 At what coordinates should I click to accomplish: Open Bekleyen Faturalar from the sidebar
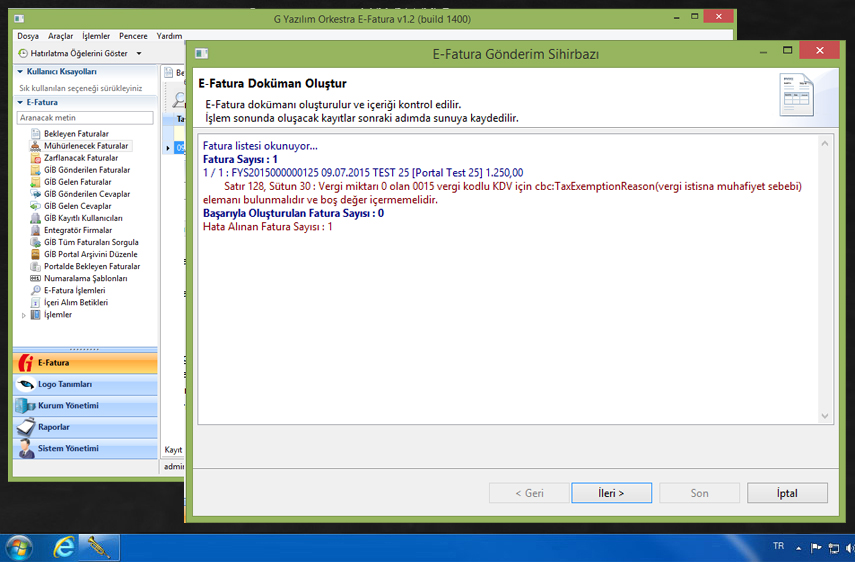click(x=76, y=134)
